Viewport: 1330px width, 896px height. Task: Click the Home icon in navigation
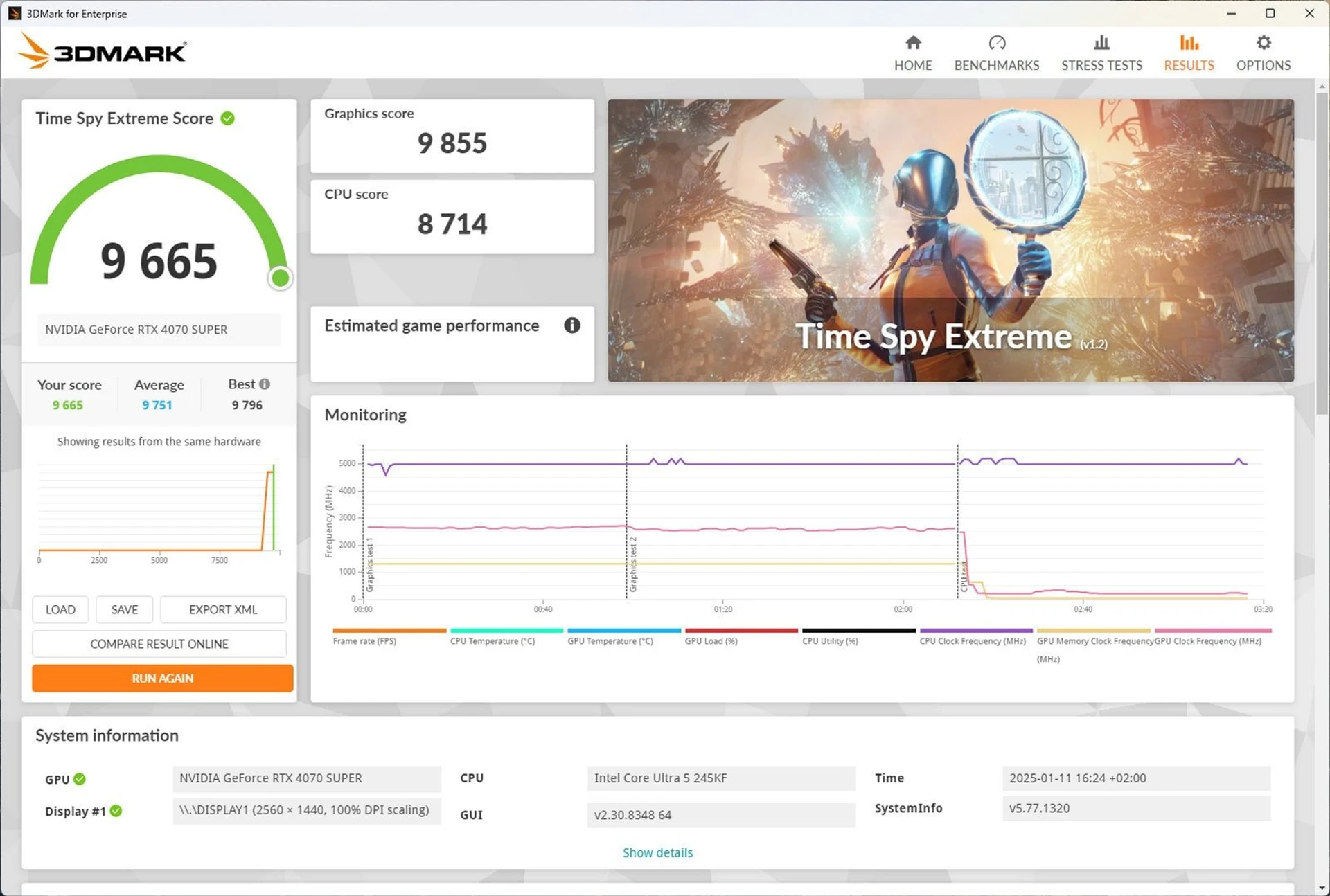(x=913, y=43)
